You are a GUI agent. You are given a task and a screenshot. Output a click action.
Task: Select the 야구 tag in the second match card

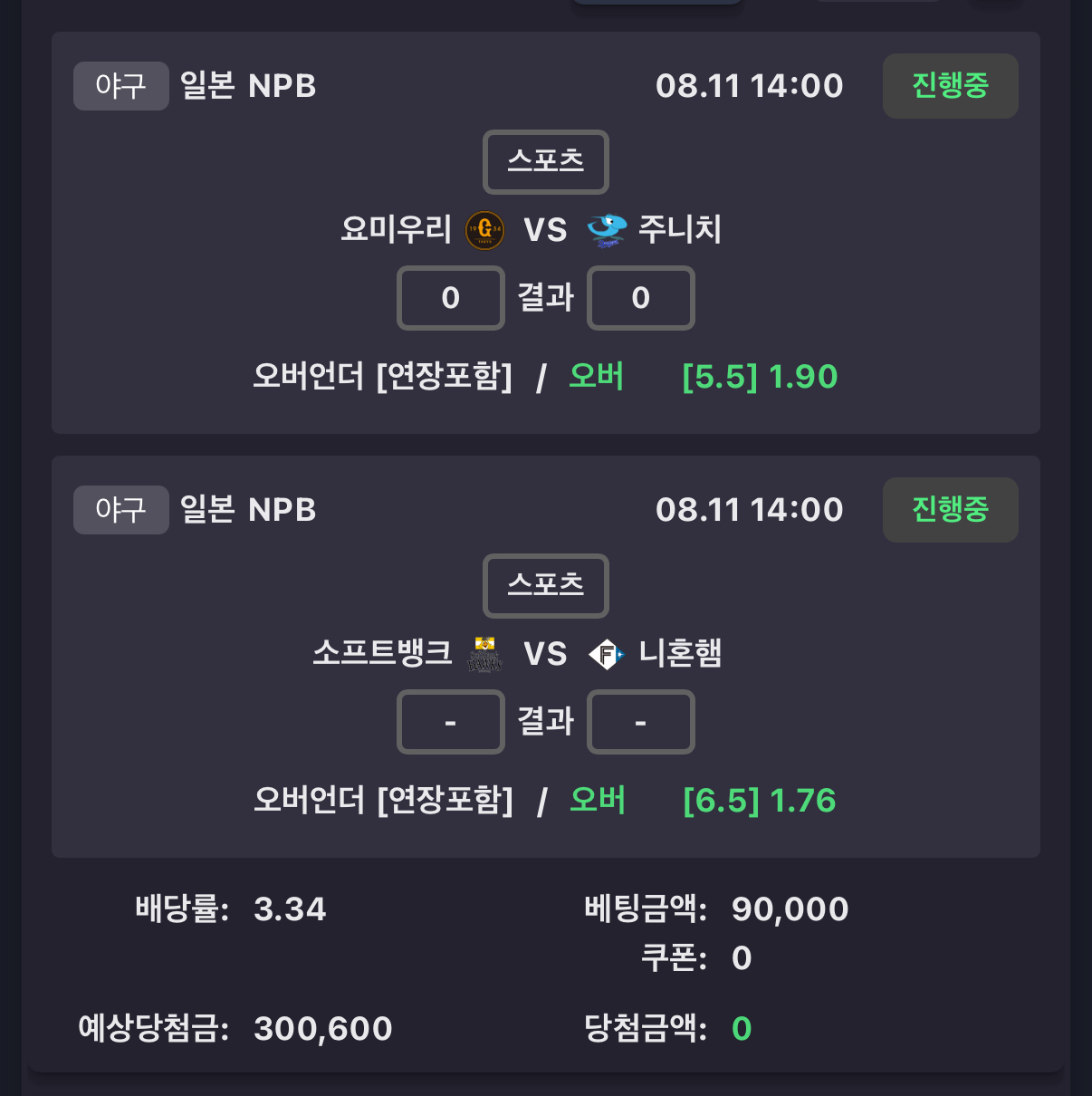[x=121, y=510]
